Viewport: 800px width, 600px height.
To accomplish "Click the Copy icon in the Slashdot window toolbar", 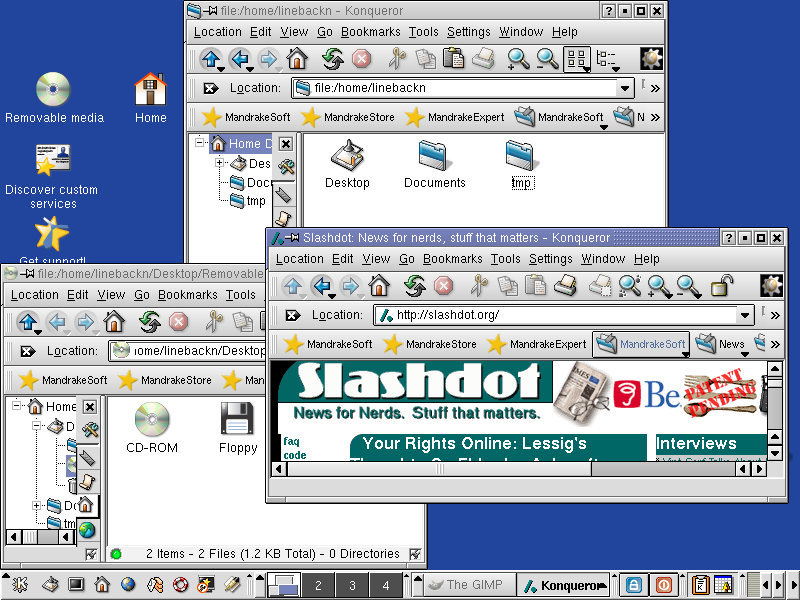I will 507,286.
